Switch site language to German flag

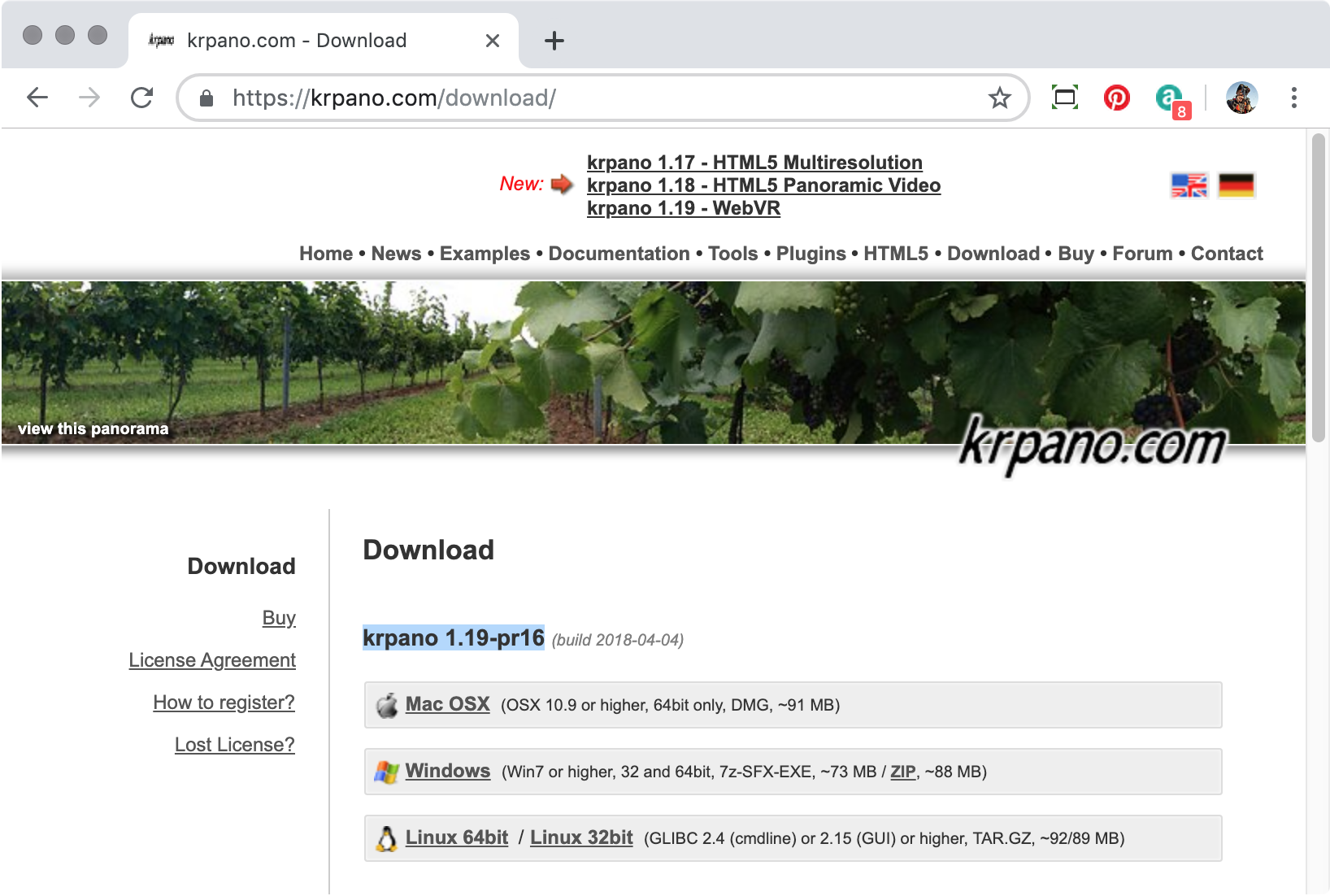[1237, 185]
